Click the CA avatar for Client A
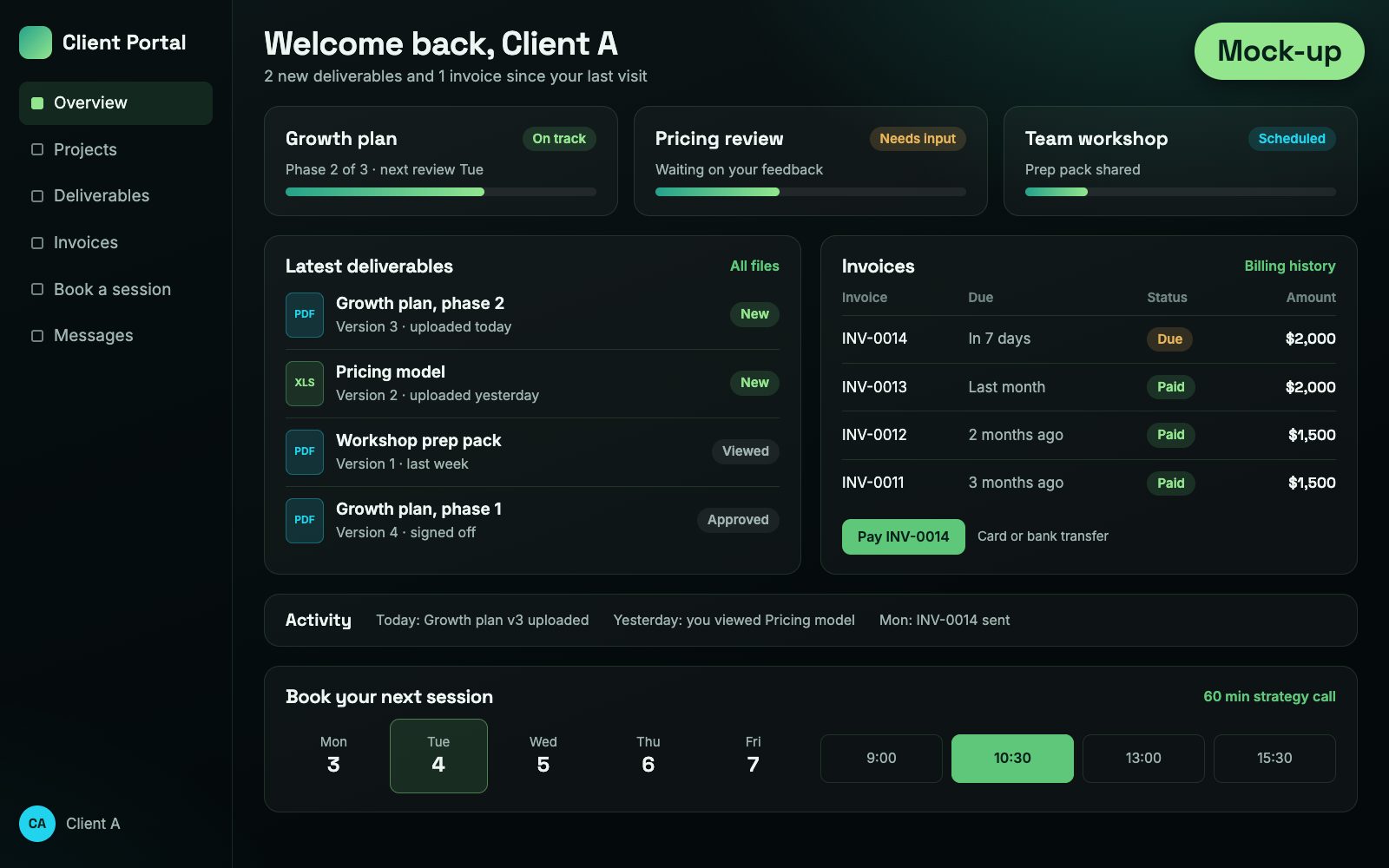Screen dimensions: 1389x868 (x=37, y=824)
